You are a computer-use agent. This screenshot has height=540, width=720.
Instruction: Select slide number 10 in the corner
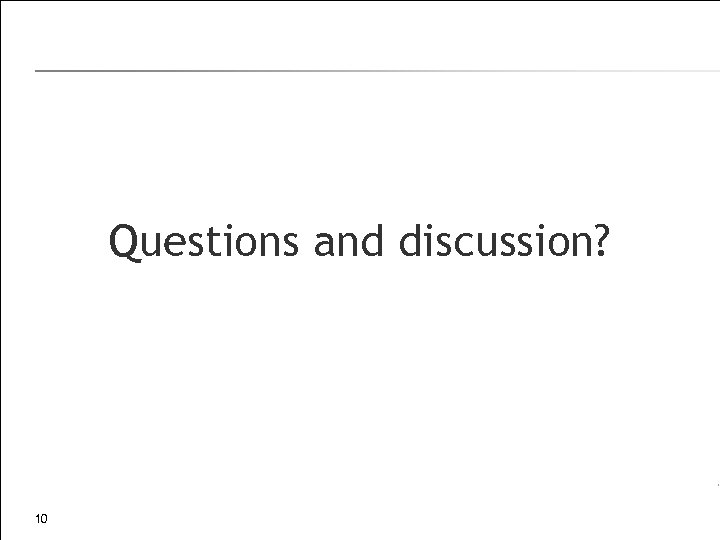tap(41, 519)
